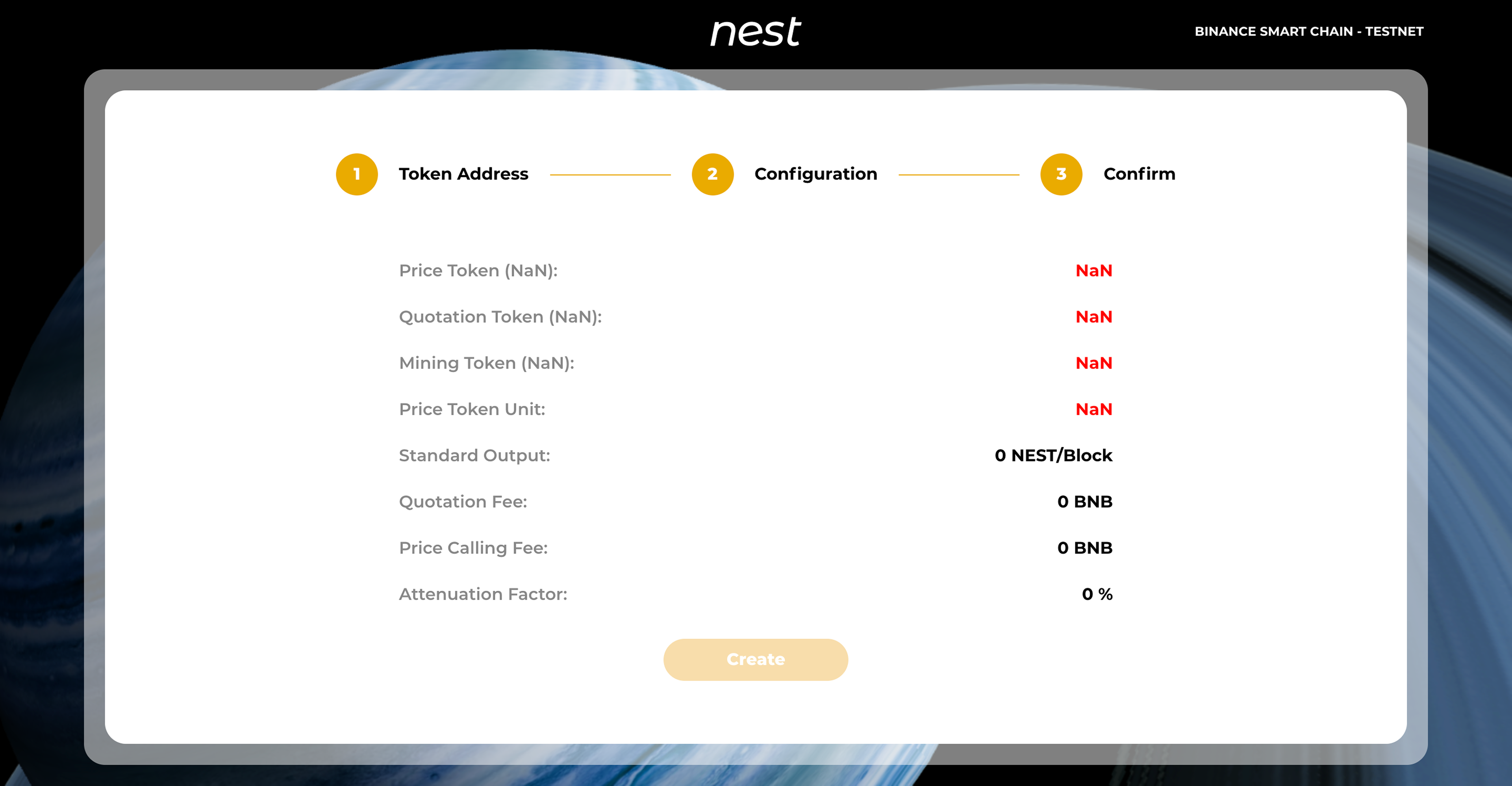Click the Price Token Unit NaN value
The height and width of the screenshot is (786, 1512).
(1093, 409)
